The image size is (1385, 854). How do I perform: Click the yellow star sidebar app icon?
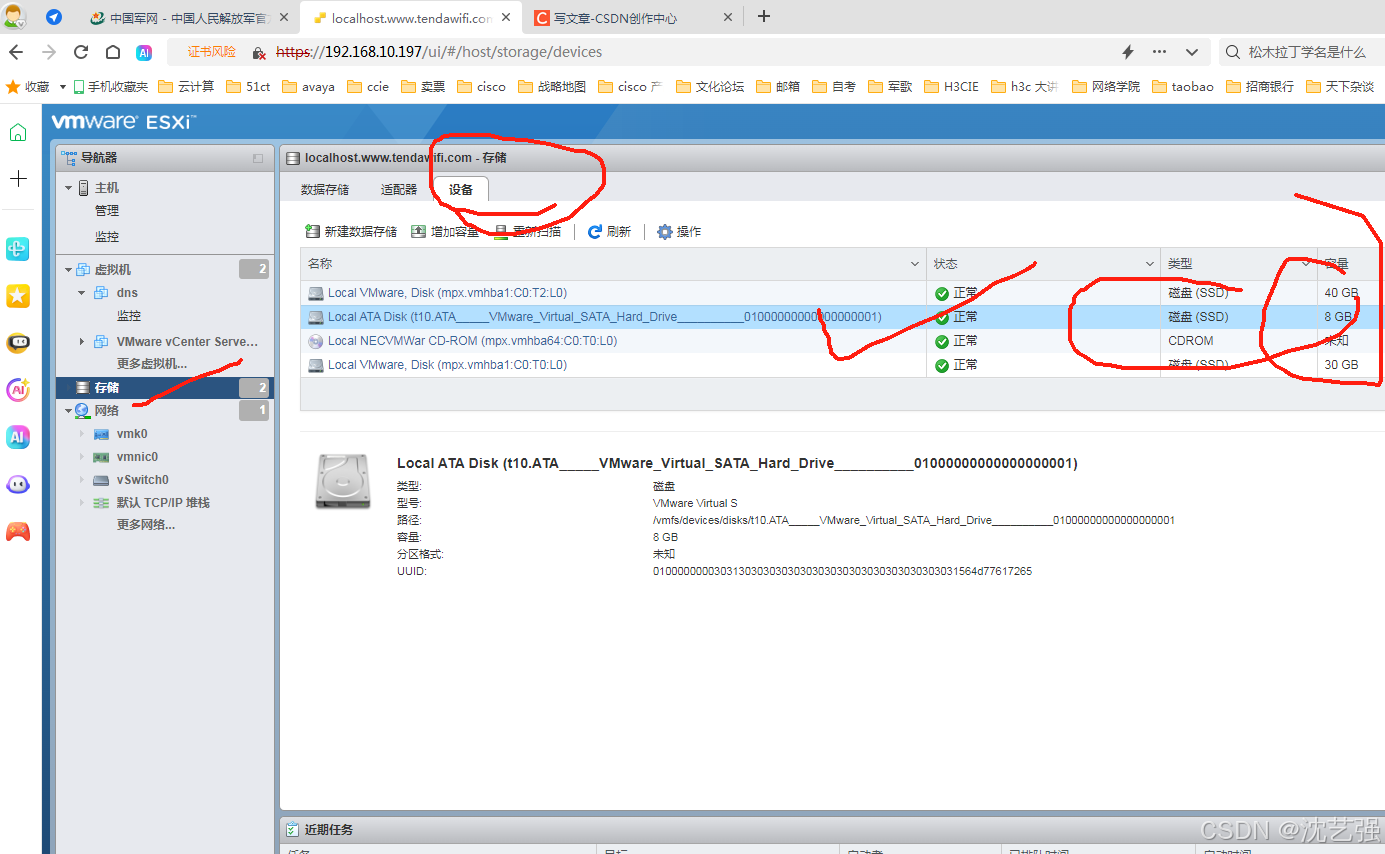[18, 296]
